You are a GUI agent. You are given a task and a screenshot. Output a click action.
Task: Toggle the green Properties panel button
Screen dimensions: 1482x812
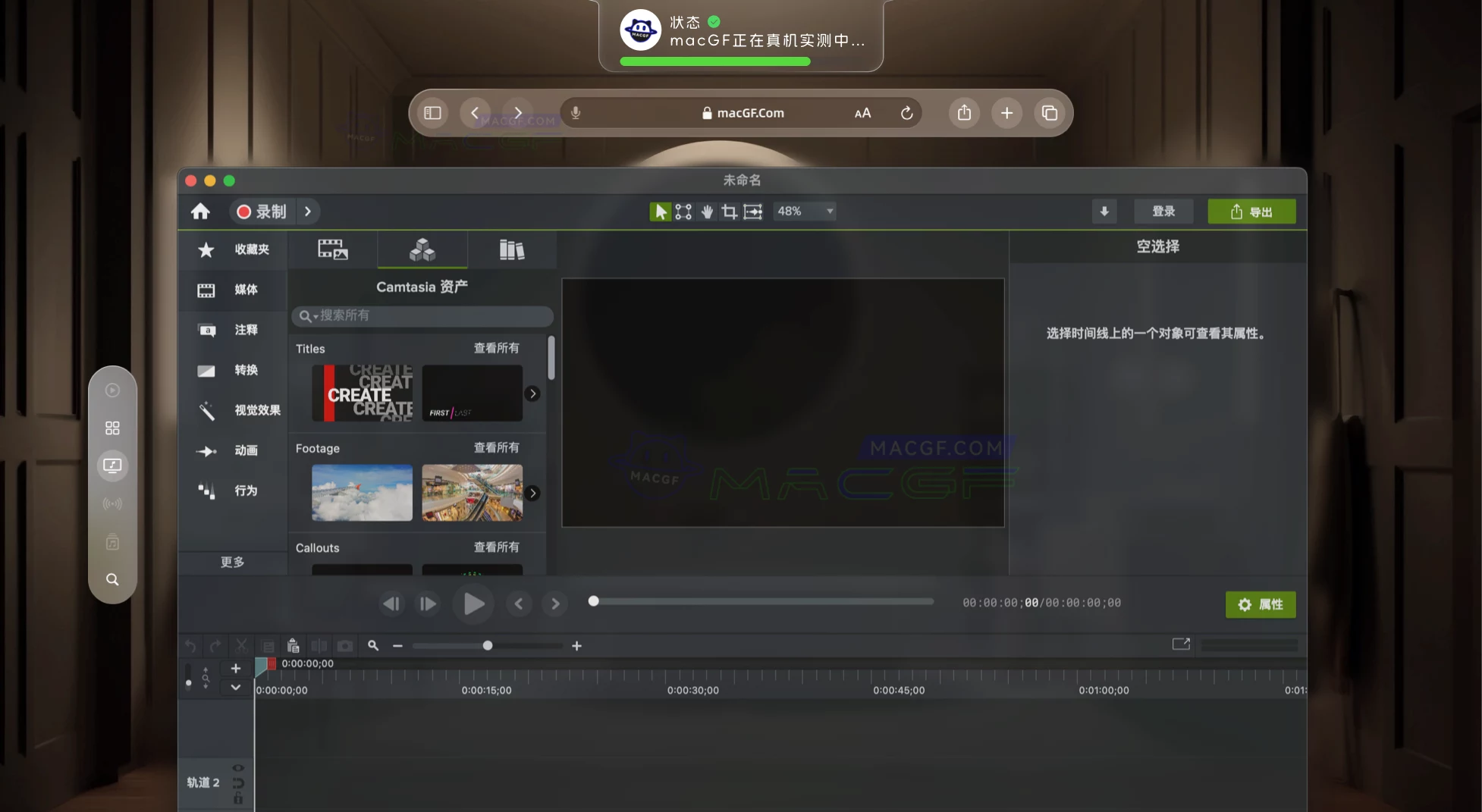pyautogui.click(x=1261, y=604)
